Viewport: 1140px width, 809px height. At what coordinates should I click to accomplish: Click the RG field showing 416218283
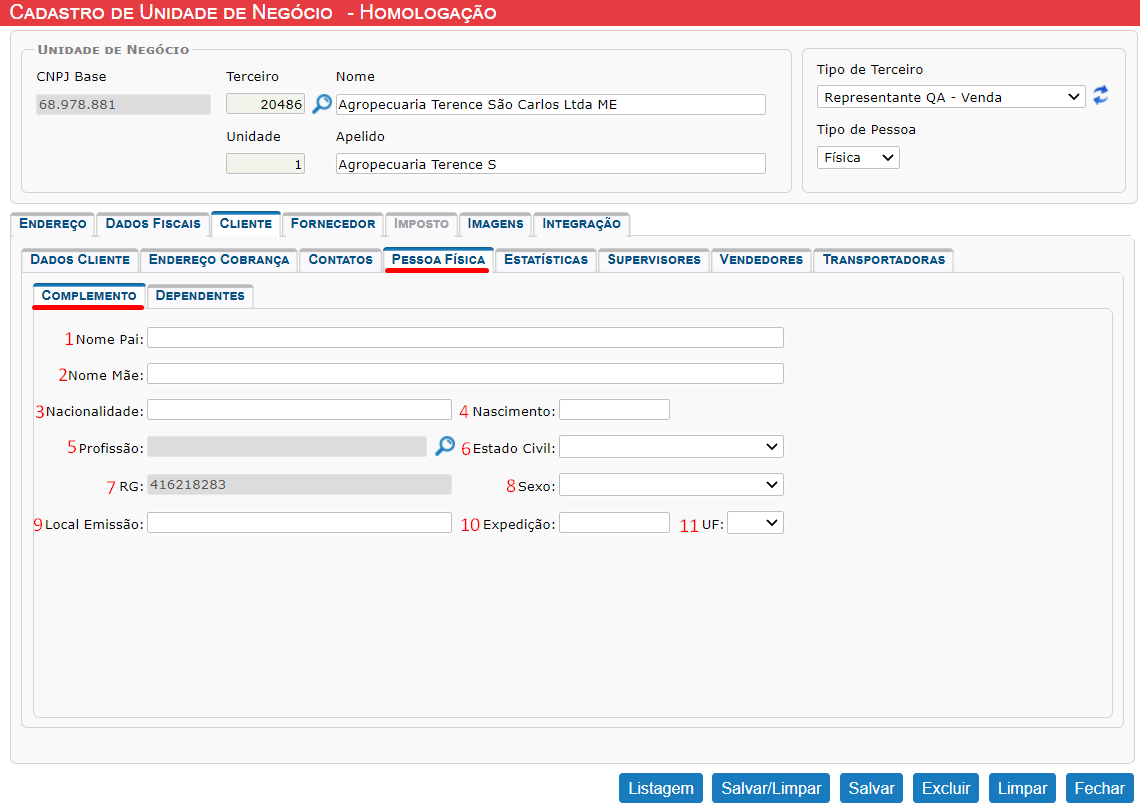[300, 485]
